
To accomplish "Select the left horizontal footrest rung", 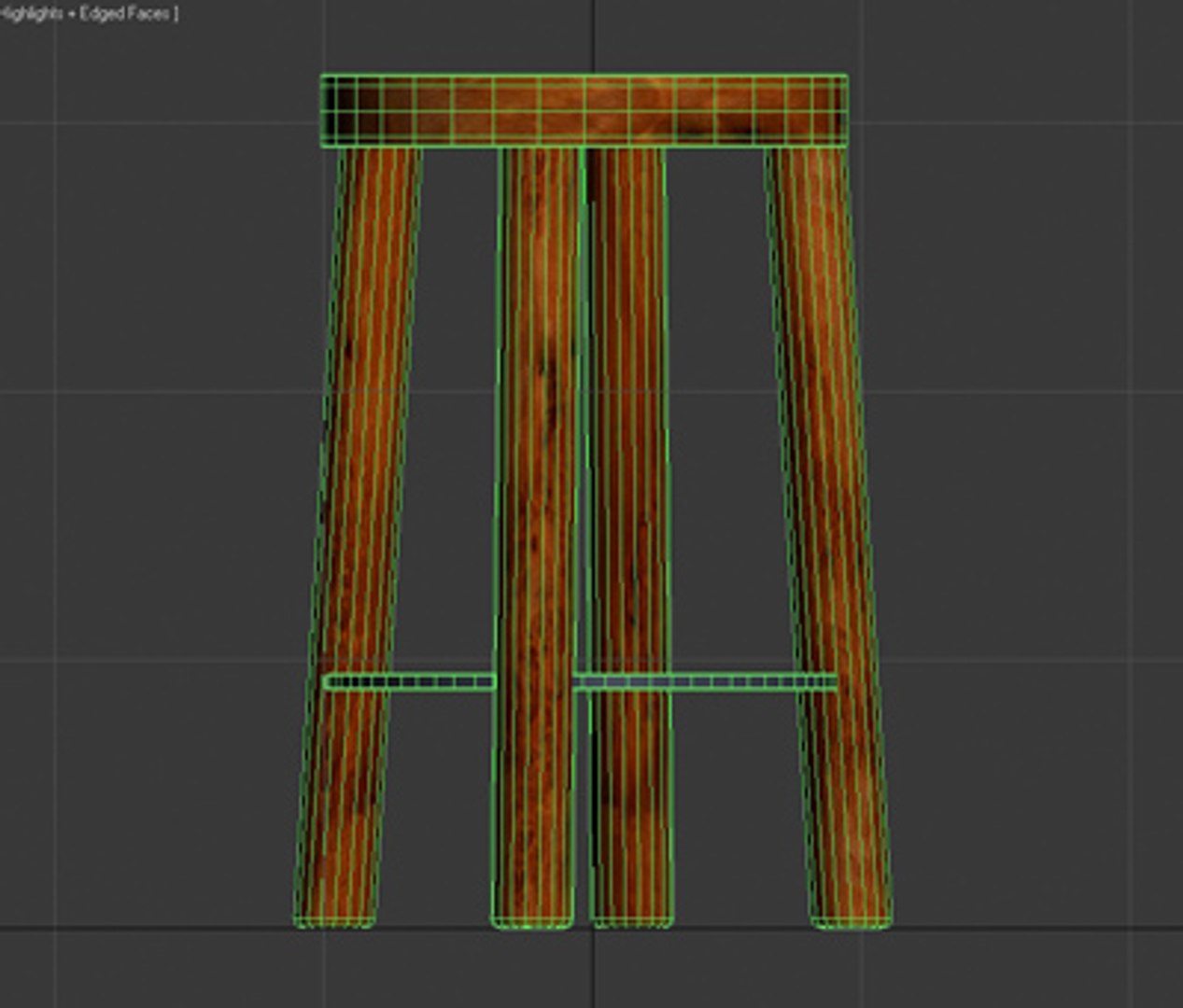I will [x=408, y=682].
